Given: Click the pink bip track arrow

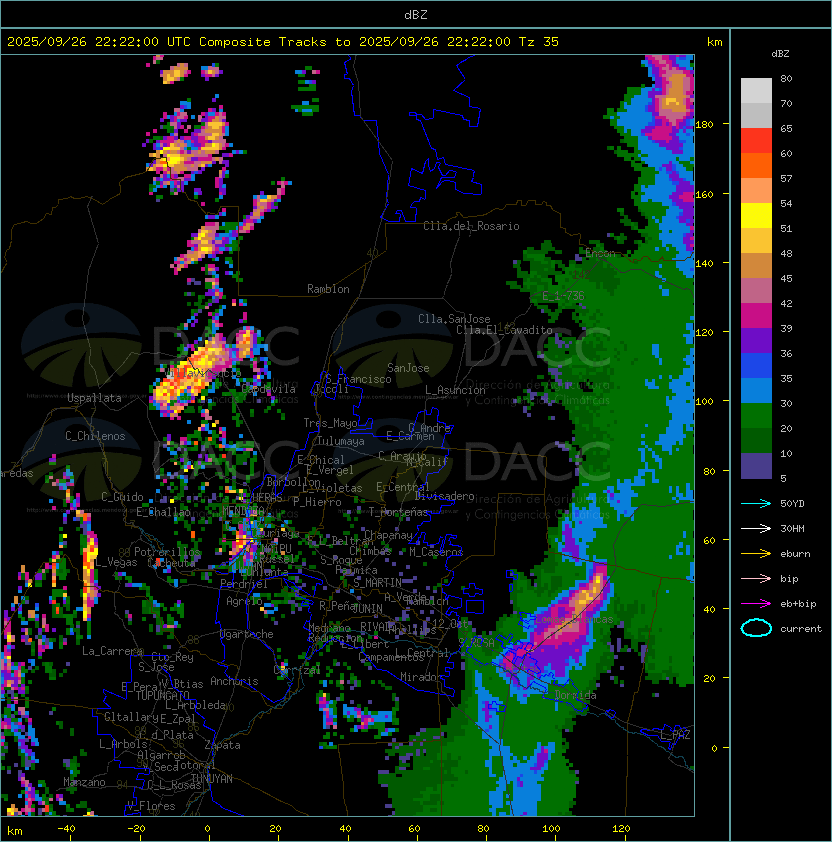Looking at the screenshot, I should (756, 579).
